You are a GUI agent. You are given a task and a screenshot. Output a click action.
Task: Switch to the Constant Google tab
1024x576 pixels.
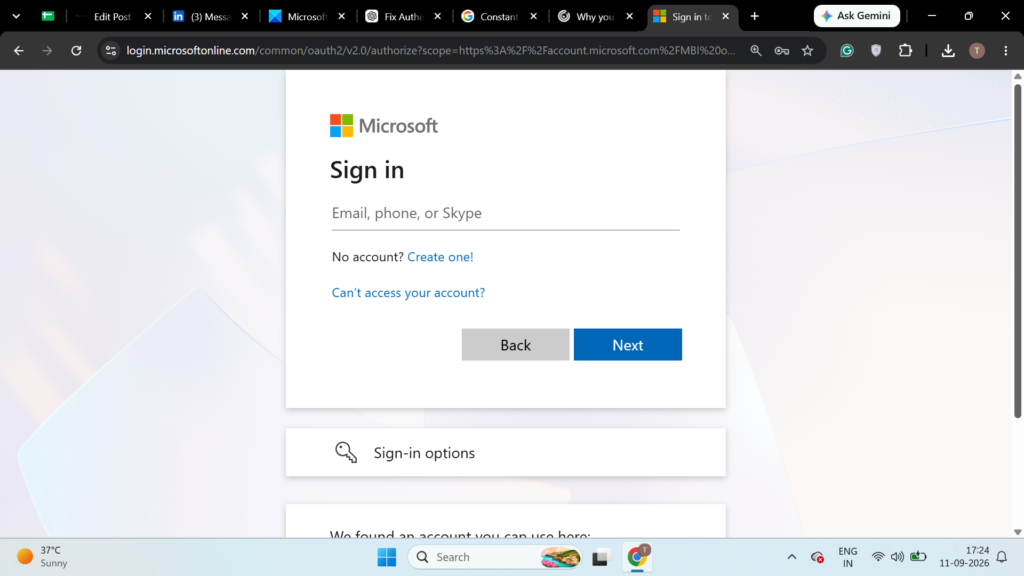pos(498,16)
